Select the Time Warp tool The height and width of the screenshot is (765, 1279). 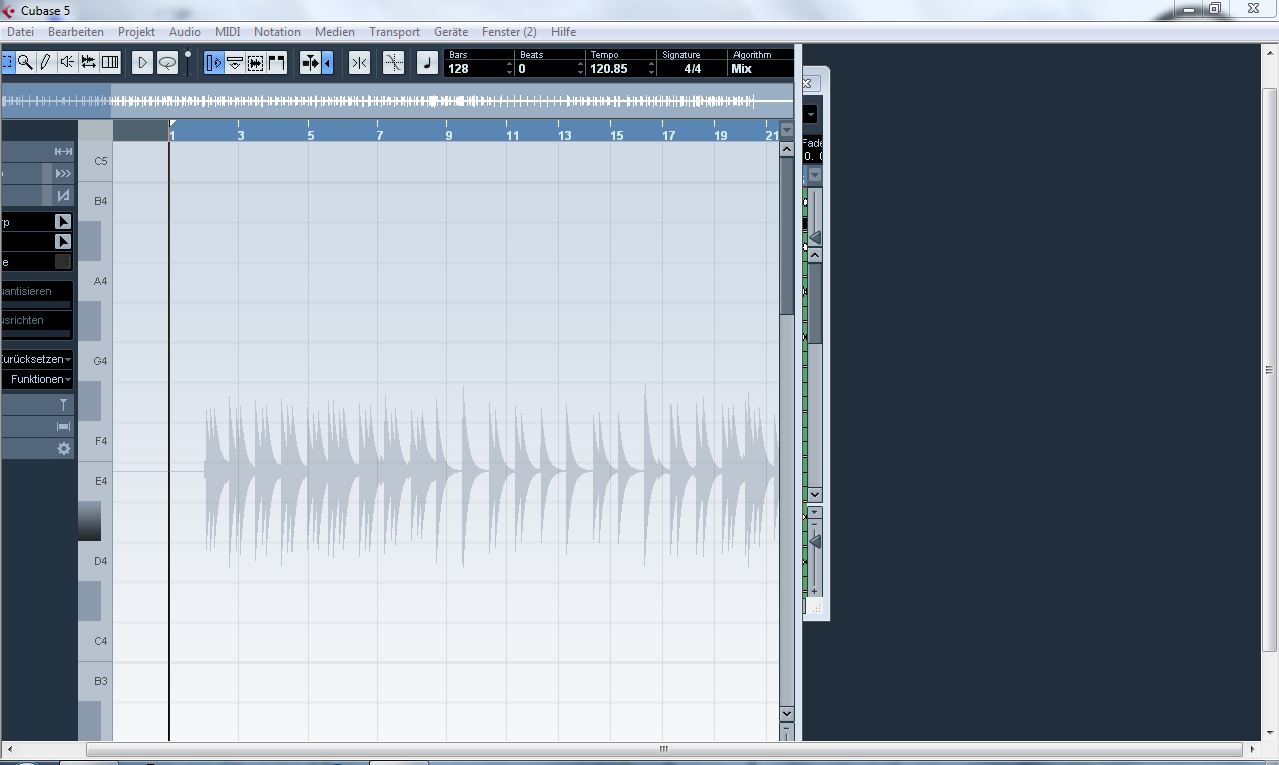[x=110, y=62]
